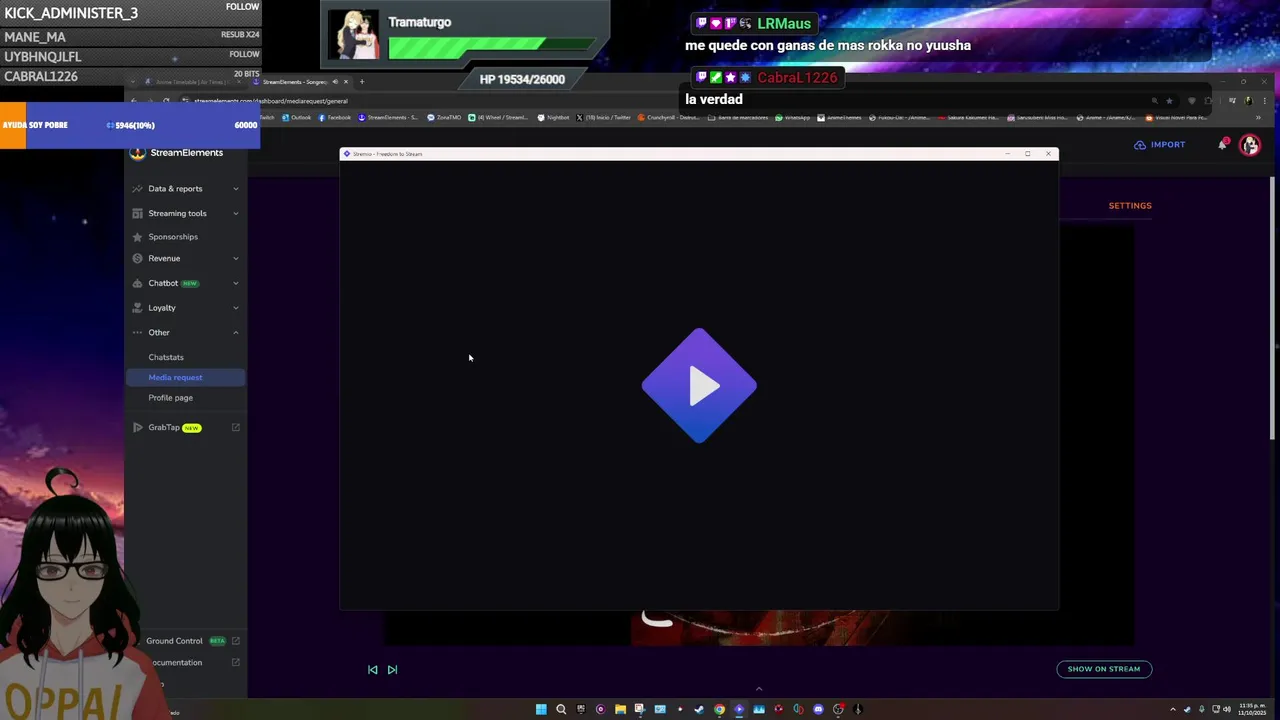Collapse the Other section chevron

click(x=236, y=332)
